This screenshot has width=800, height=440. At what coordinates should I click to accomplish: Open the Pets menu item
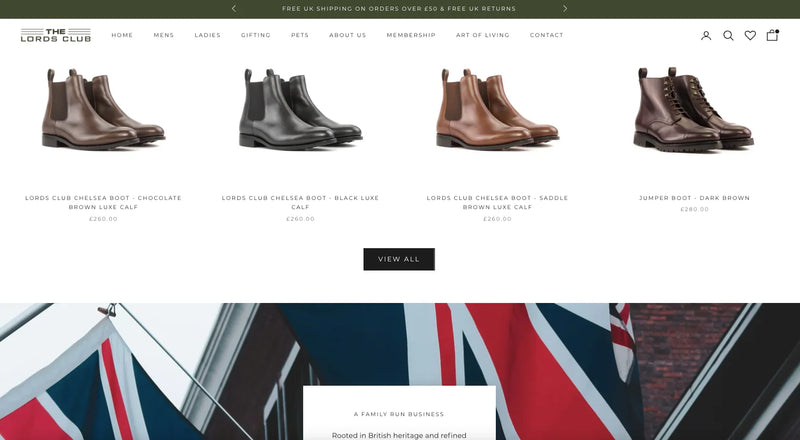[x=300, y=35]
